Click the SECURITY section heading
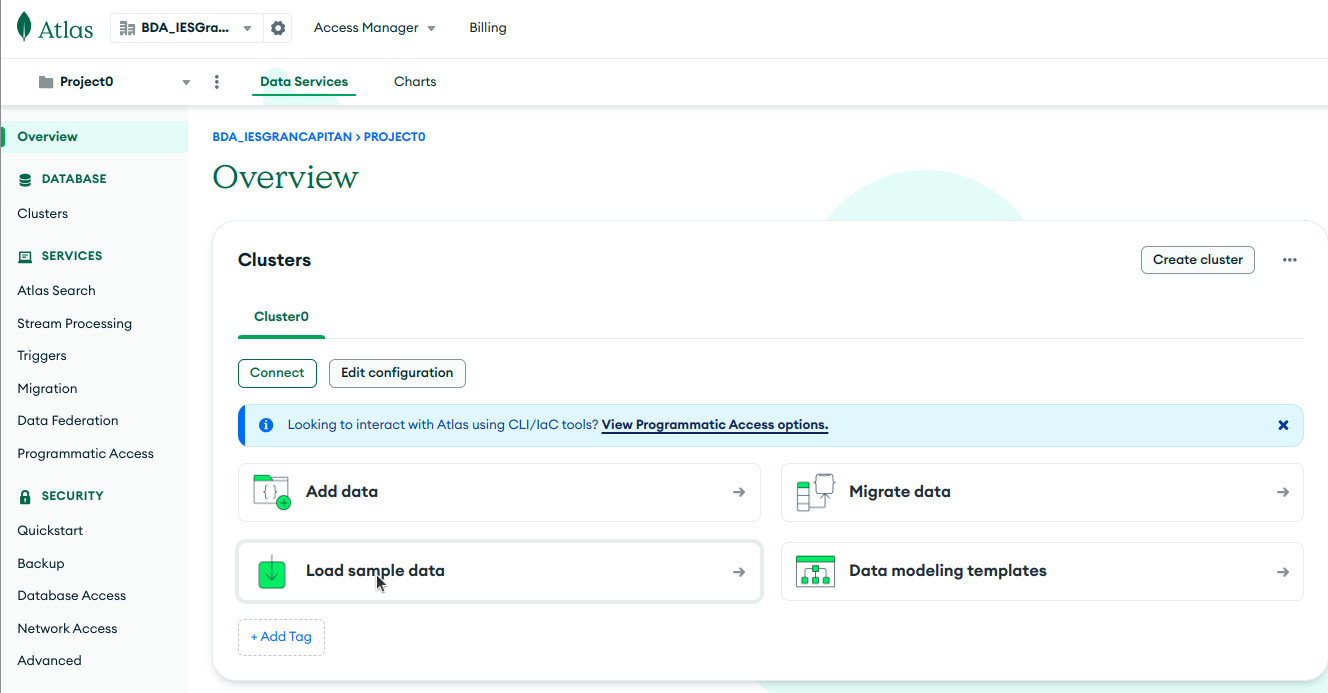Image resolution: width=1328 pixels, height=693 pixels. pyautogui.click(x=72, y=496)
